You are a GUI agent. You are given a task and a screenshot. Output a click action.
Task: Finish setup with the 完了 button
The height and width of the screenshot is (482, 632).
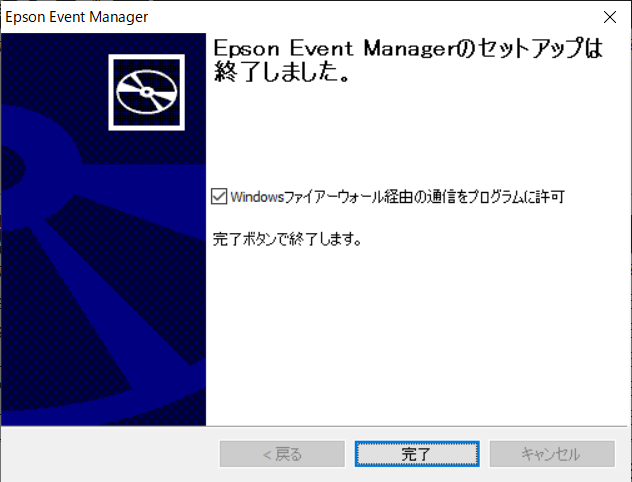coord(417,454)
